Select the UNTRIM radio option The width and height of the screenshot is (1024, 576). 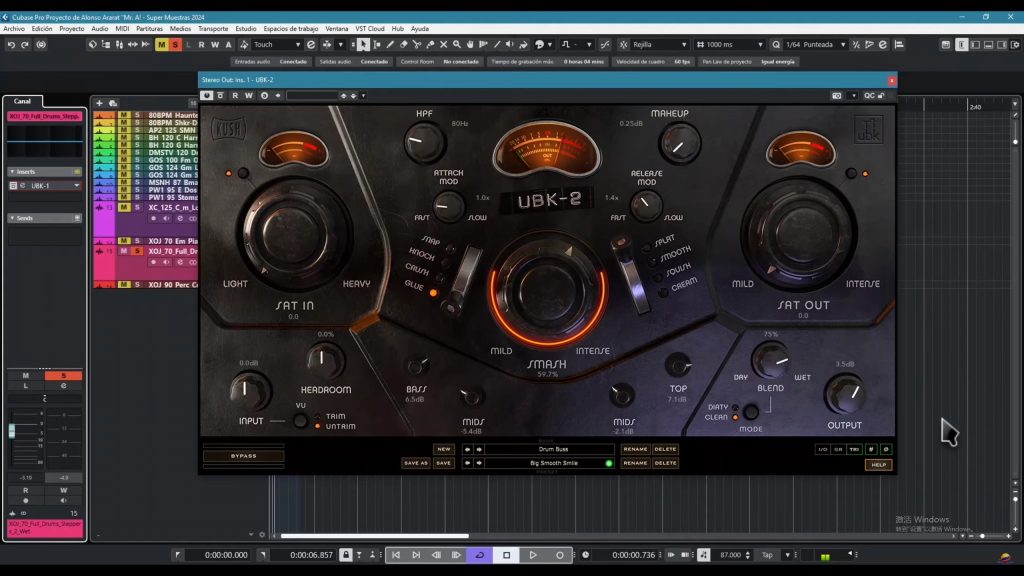(x=317, y=426)
